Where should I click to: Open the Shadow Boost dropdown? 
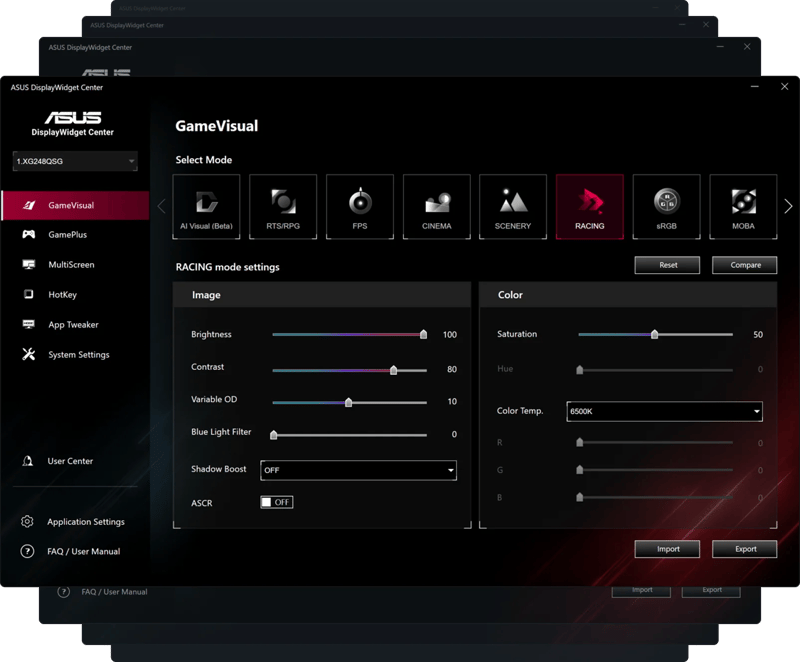point(358,470)
